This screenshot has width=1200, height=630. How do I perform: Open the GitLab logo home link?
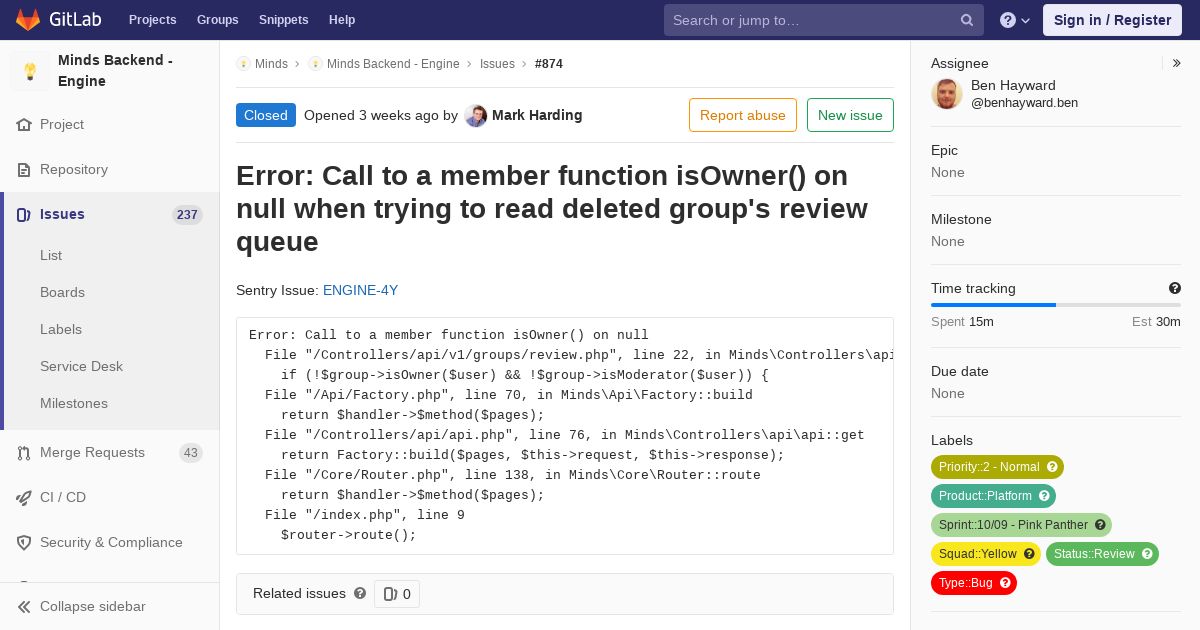tap(56, 20)
